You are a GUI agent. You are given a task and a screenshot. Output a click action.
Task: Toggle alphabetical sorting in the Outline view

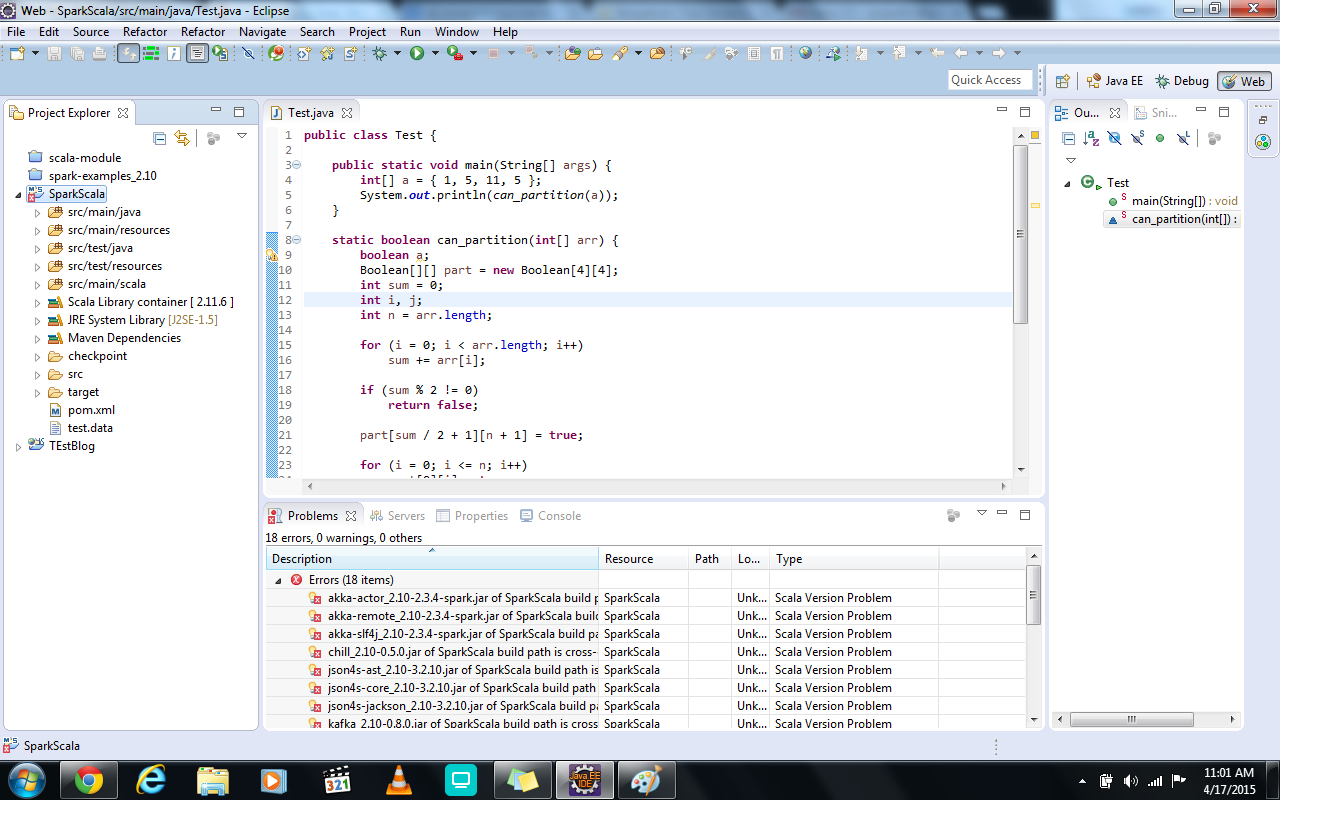[x=1091, y=137]
